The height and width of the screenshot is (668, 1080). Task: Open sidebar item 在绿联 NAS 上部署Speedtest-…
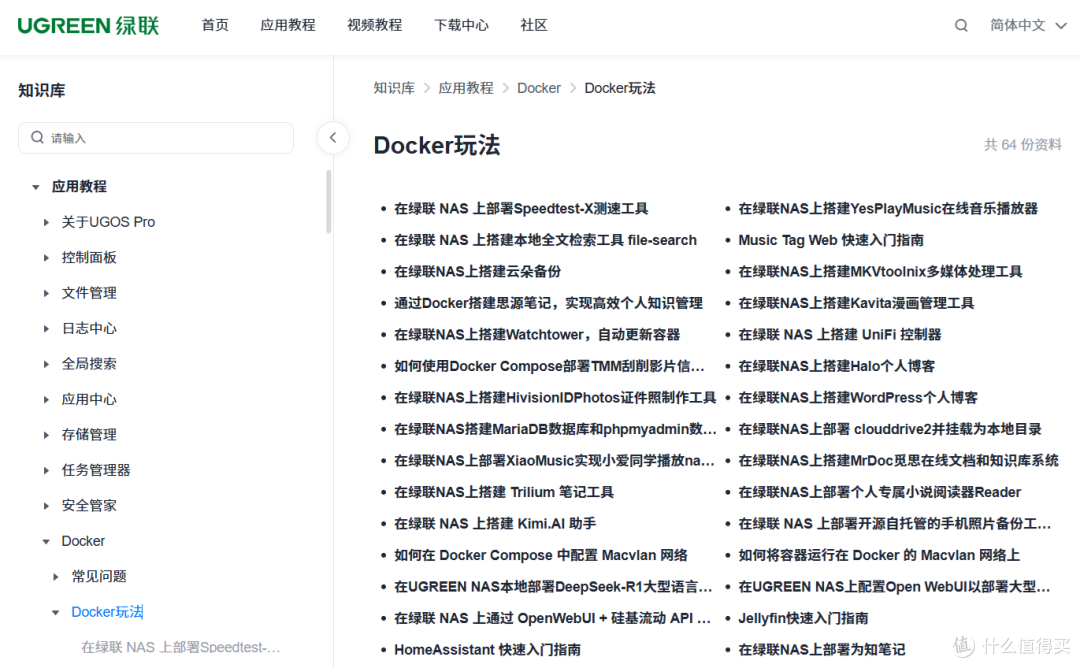point(180,647)
